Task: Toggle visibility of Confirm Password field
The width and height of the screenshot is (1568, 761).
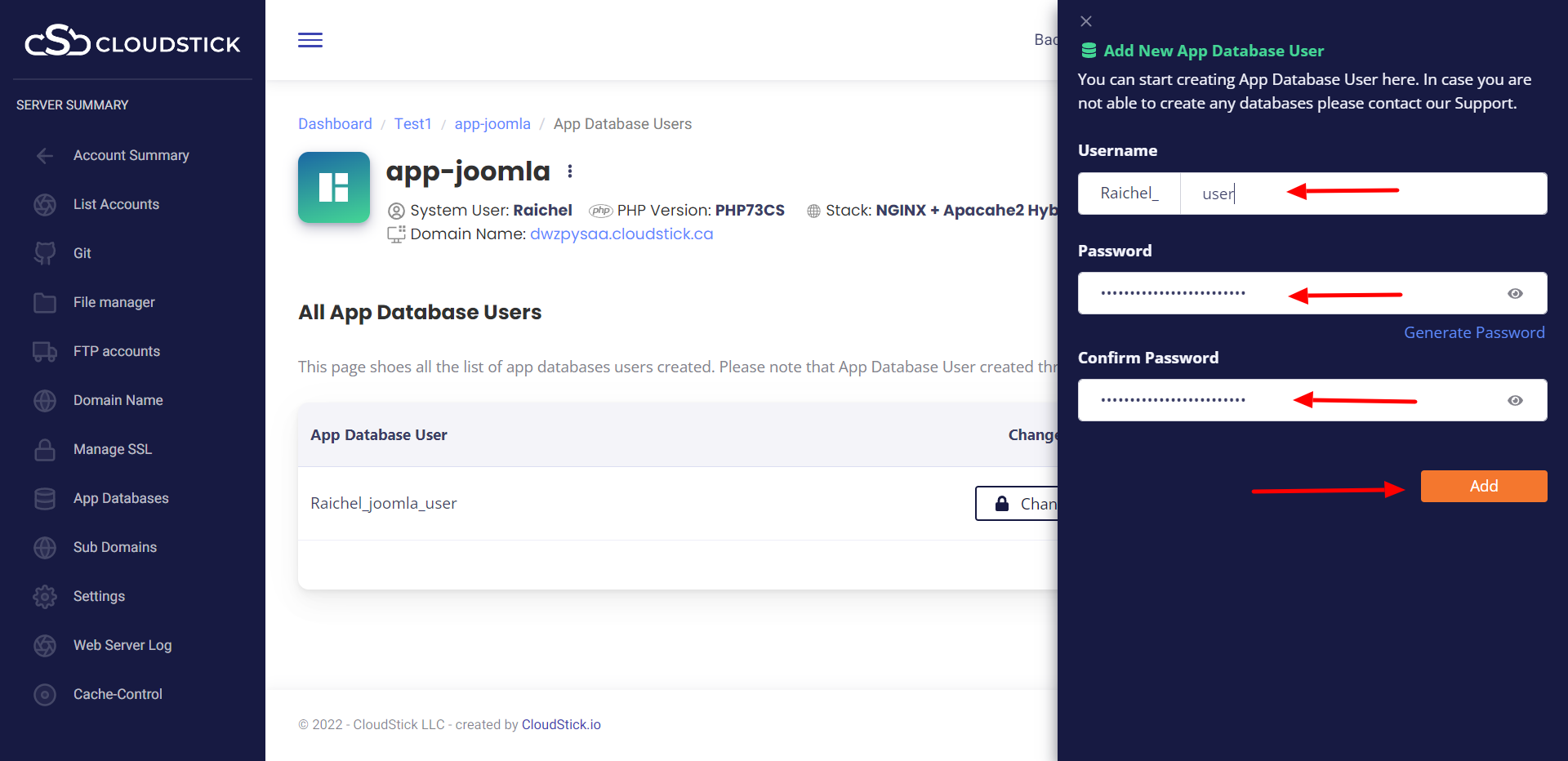Action: pos(1515,401)
